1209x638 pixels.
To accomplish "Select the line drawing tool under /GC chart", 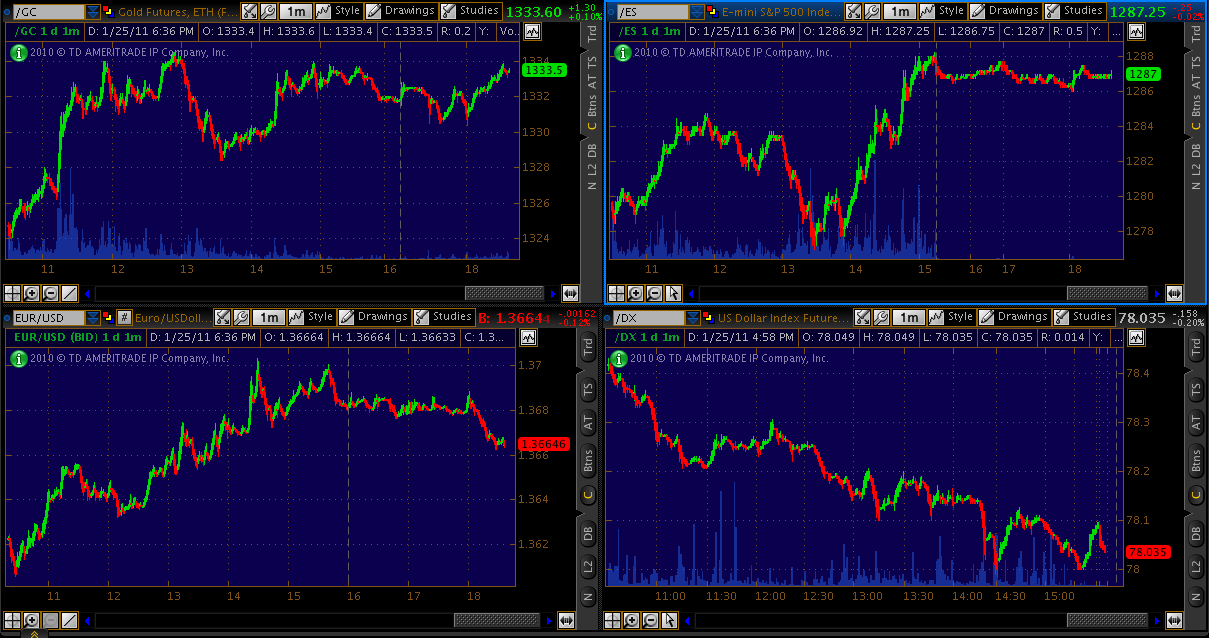I will coord(69,293).
